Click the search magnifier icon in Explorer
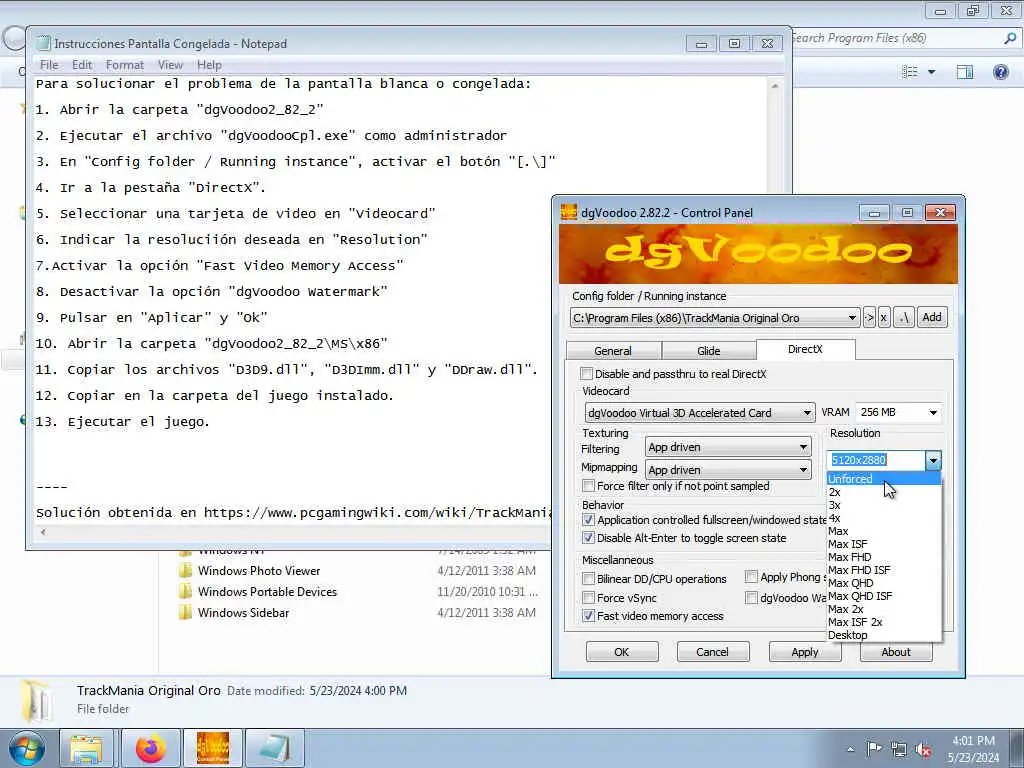The image size is (1024, 768). coord(1010,39)
